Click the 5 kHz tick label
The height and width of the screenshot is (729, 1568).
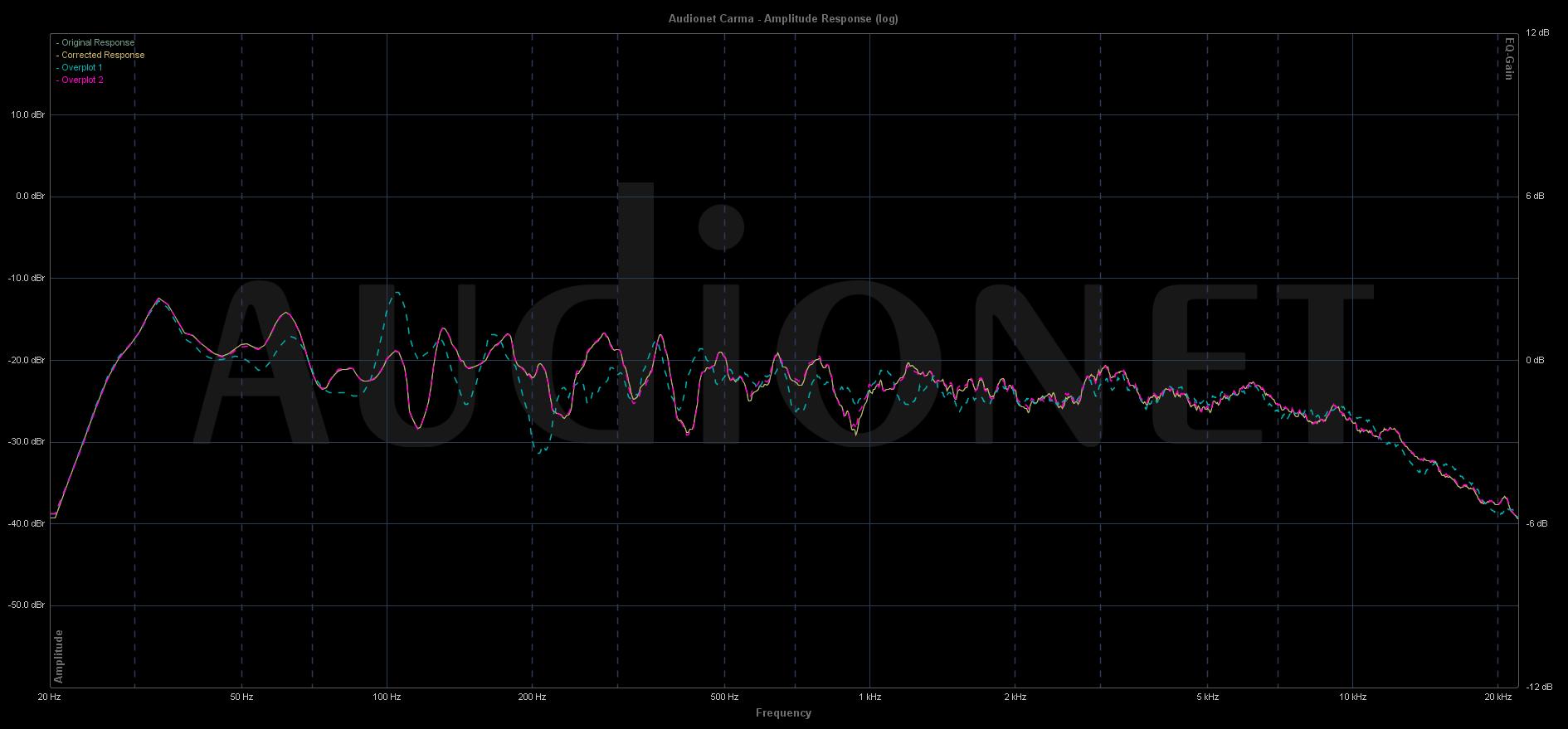pos(1208,697)
